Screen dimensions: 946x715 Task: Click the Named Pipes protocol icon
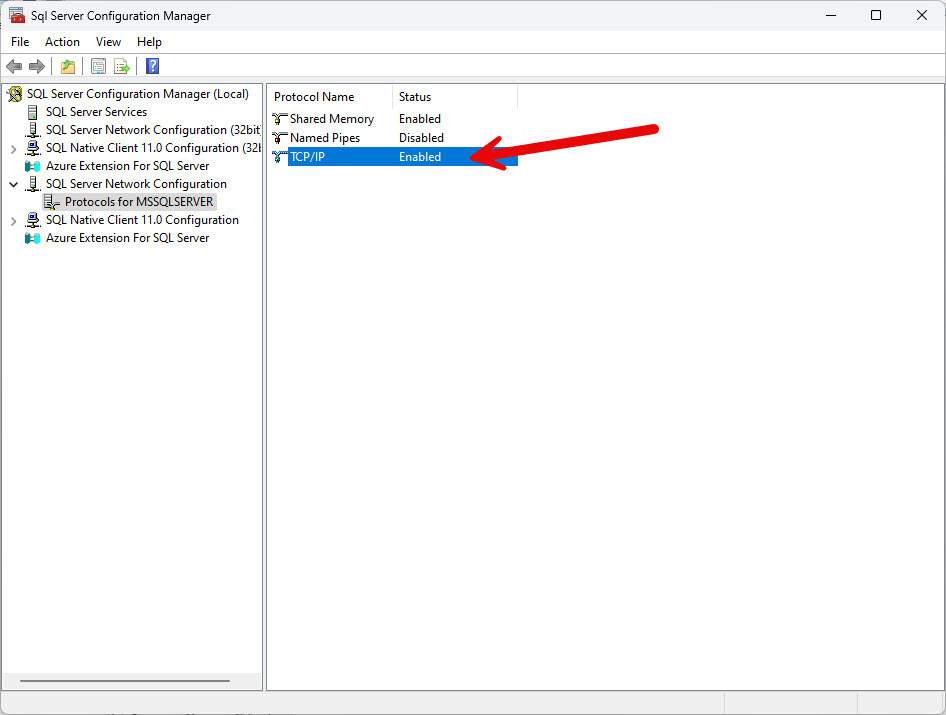tap(280, 138)
